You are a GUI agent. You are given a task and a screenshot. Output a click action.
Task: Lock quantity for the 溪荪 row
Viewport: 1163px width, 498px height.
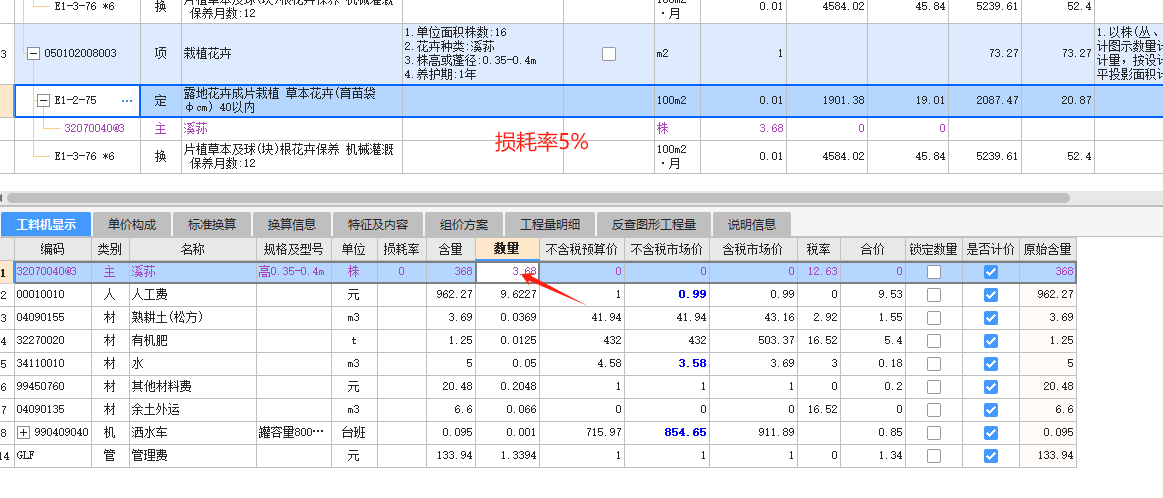click(934, 272)
